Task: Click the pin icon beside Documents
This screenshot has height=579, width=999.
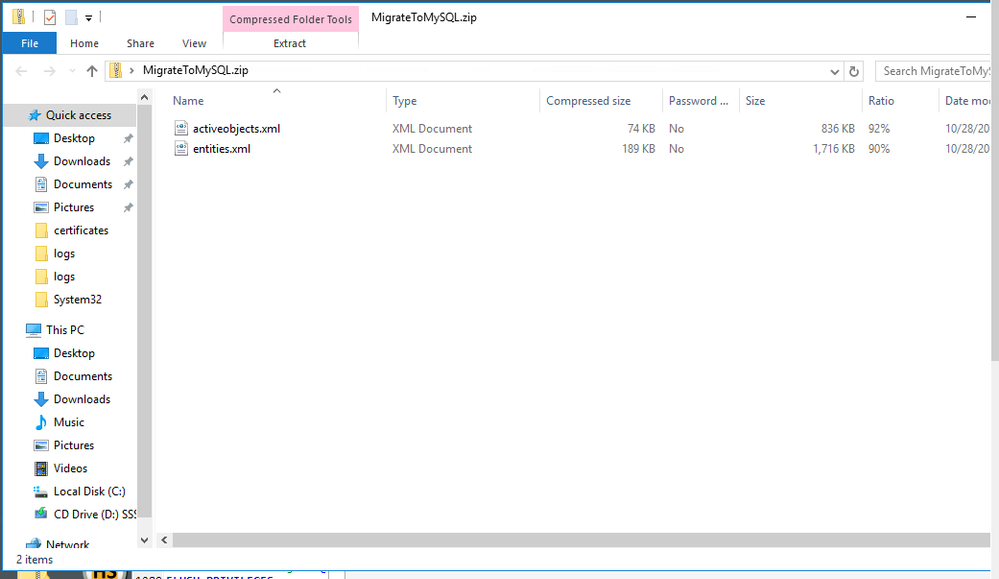Action: [128, 184]
